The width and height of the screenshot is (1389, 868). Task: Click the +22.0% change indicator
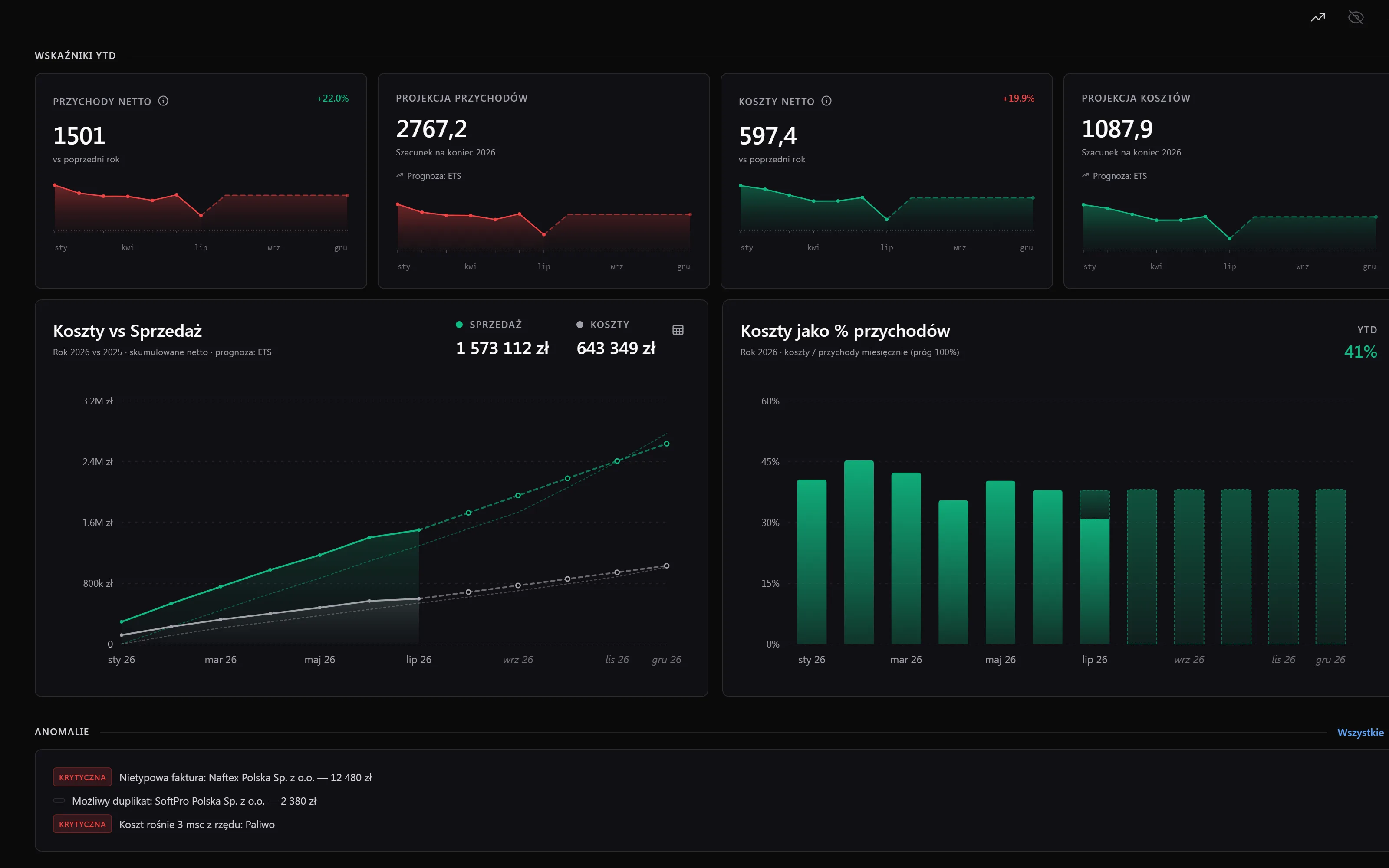click(x=333, y=98)
